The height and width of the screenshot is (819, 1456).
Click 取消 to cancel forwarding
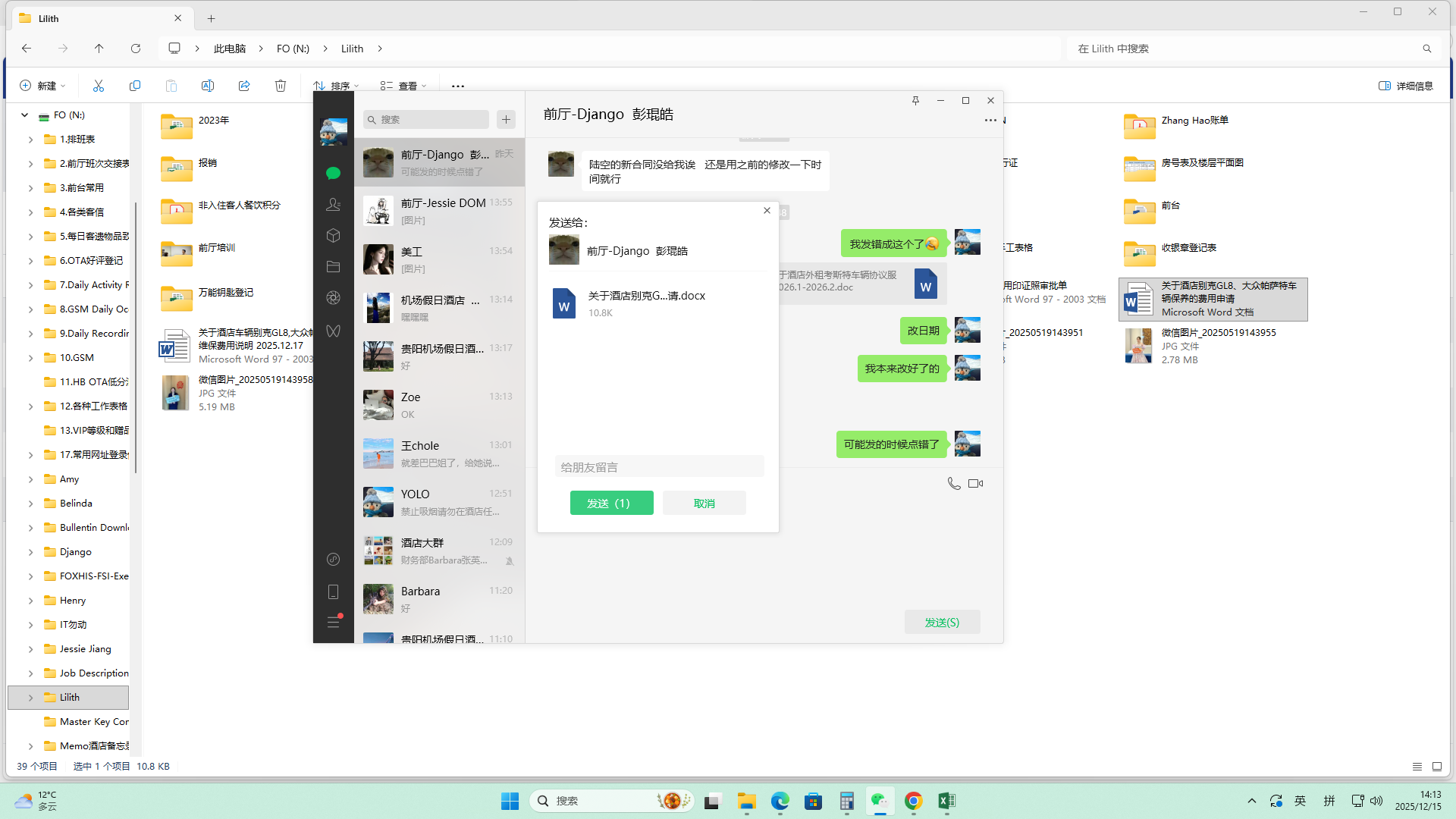(704, 503)
